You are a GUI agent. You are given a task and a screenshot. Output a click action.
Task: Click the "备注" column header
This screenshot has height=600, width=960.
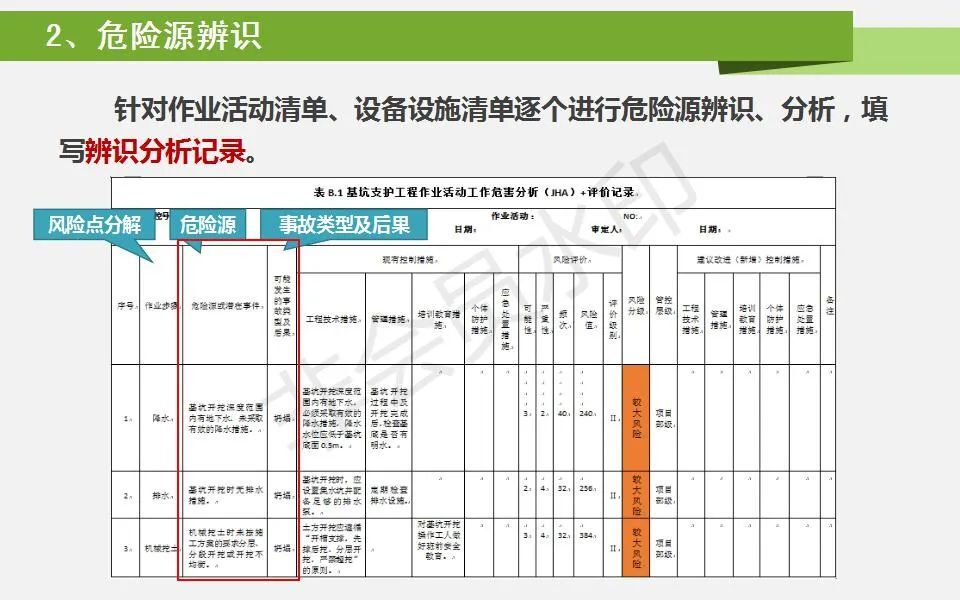point(829,306)
